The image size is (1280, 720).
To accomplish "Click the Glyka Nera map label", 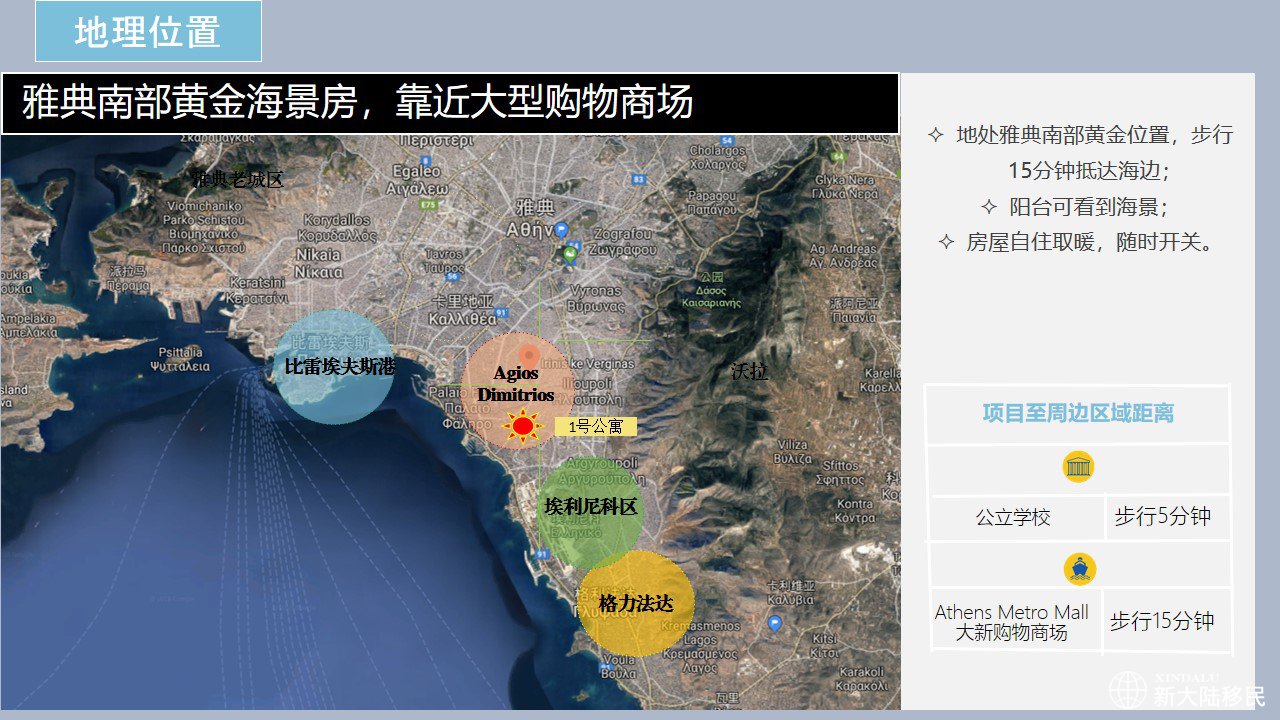I will coord(846,188).
